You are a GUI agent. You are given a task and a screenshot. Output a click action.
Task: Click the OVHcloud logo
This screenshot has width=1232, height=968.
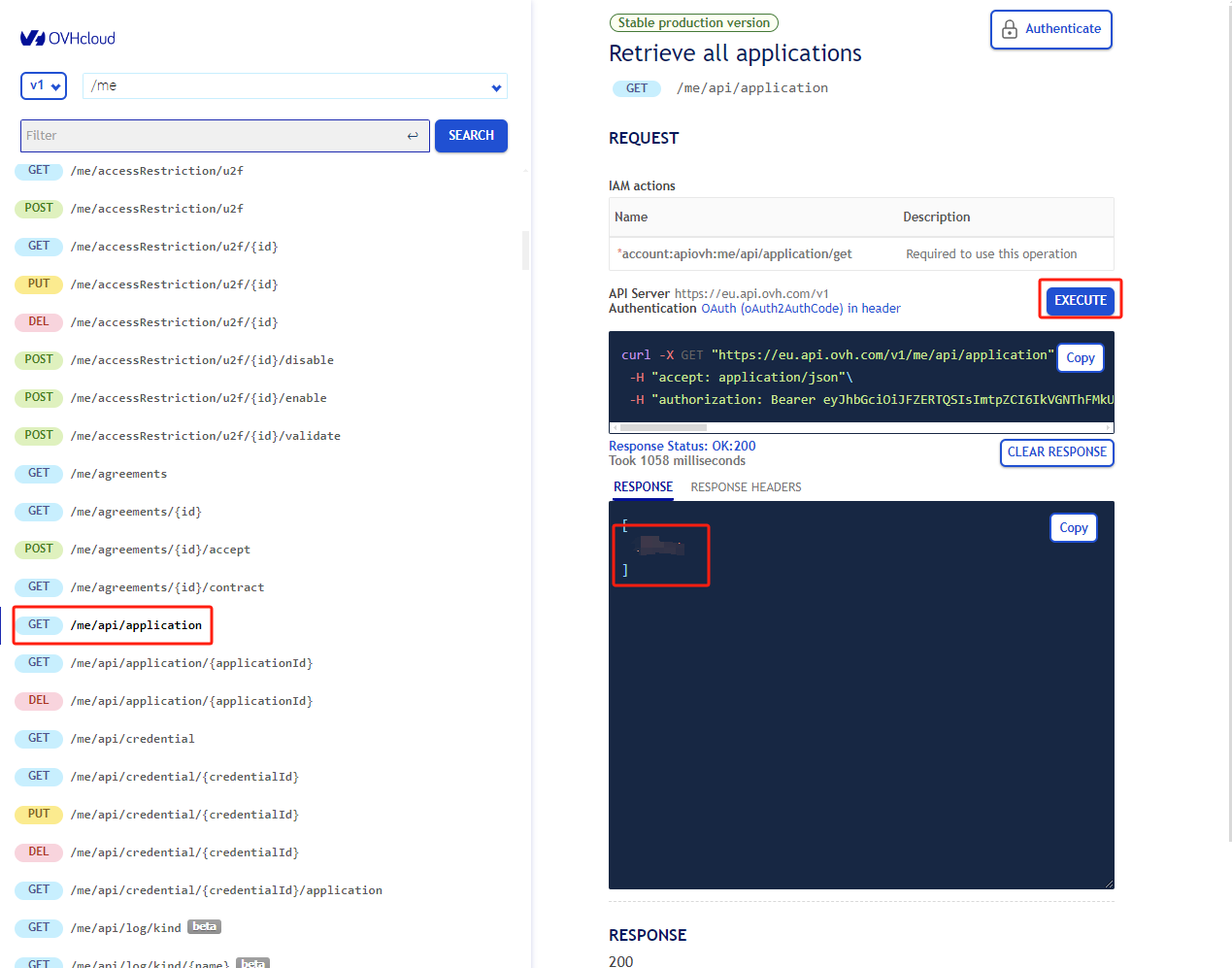click(x=68, y=38)
